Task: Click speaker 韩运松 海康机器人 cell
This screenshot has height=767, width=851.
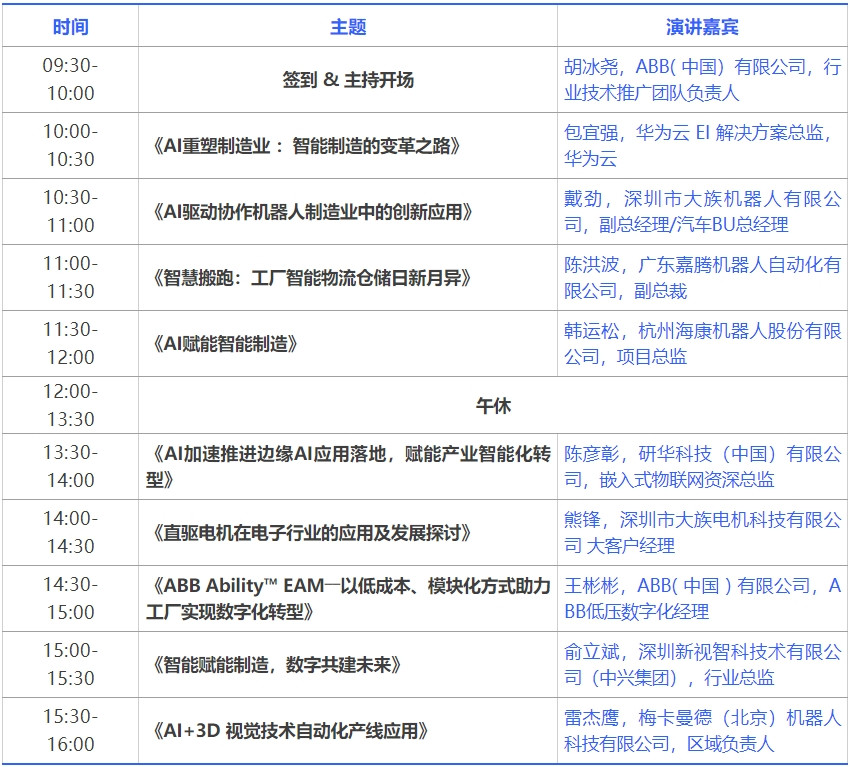Action: click(x=702, y=344)
